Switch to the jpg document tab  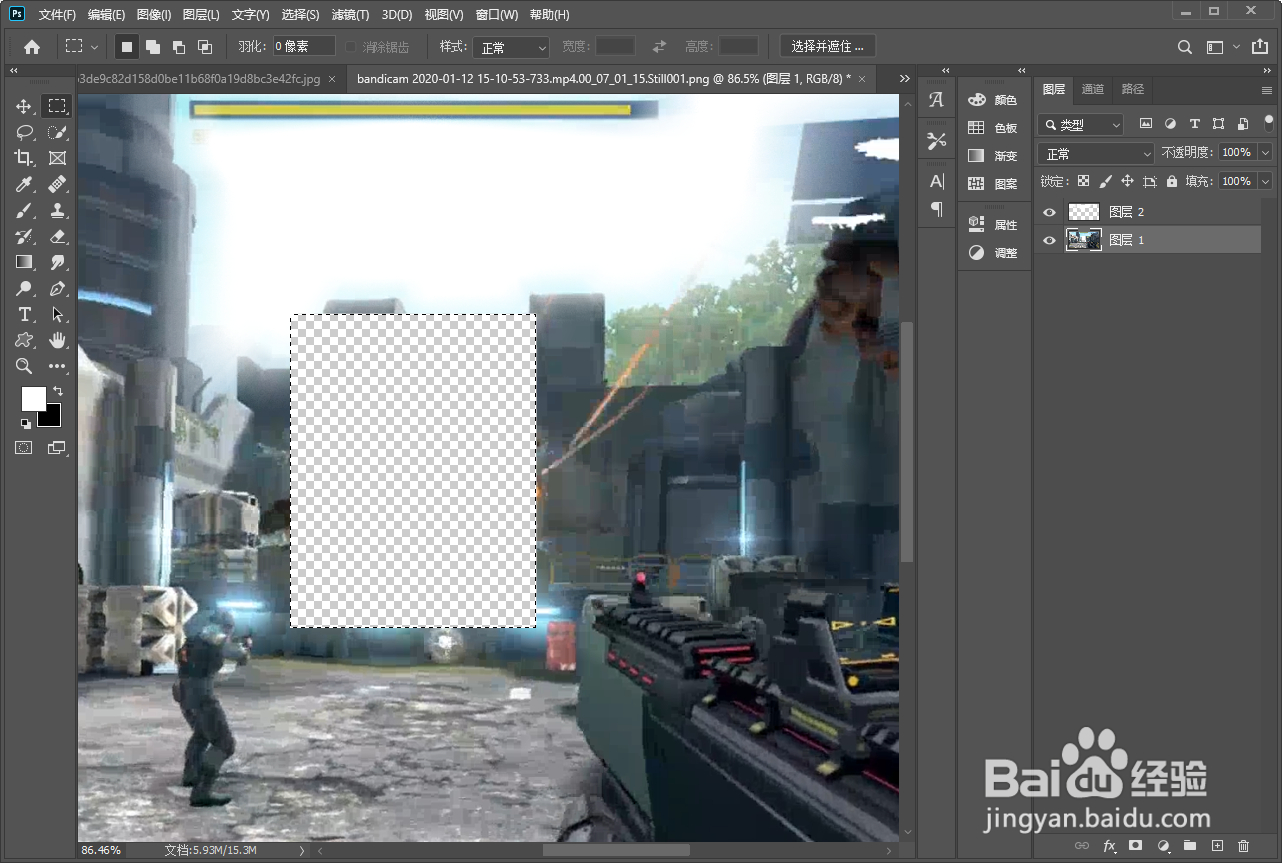(205, 78)
